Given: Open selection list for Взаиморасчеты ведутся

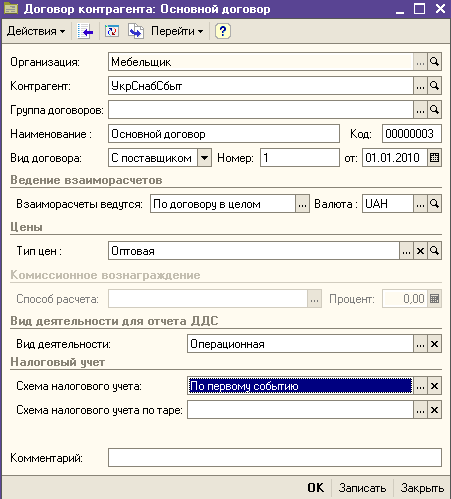Looking at the screenshot, I should pos(302,204).
